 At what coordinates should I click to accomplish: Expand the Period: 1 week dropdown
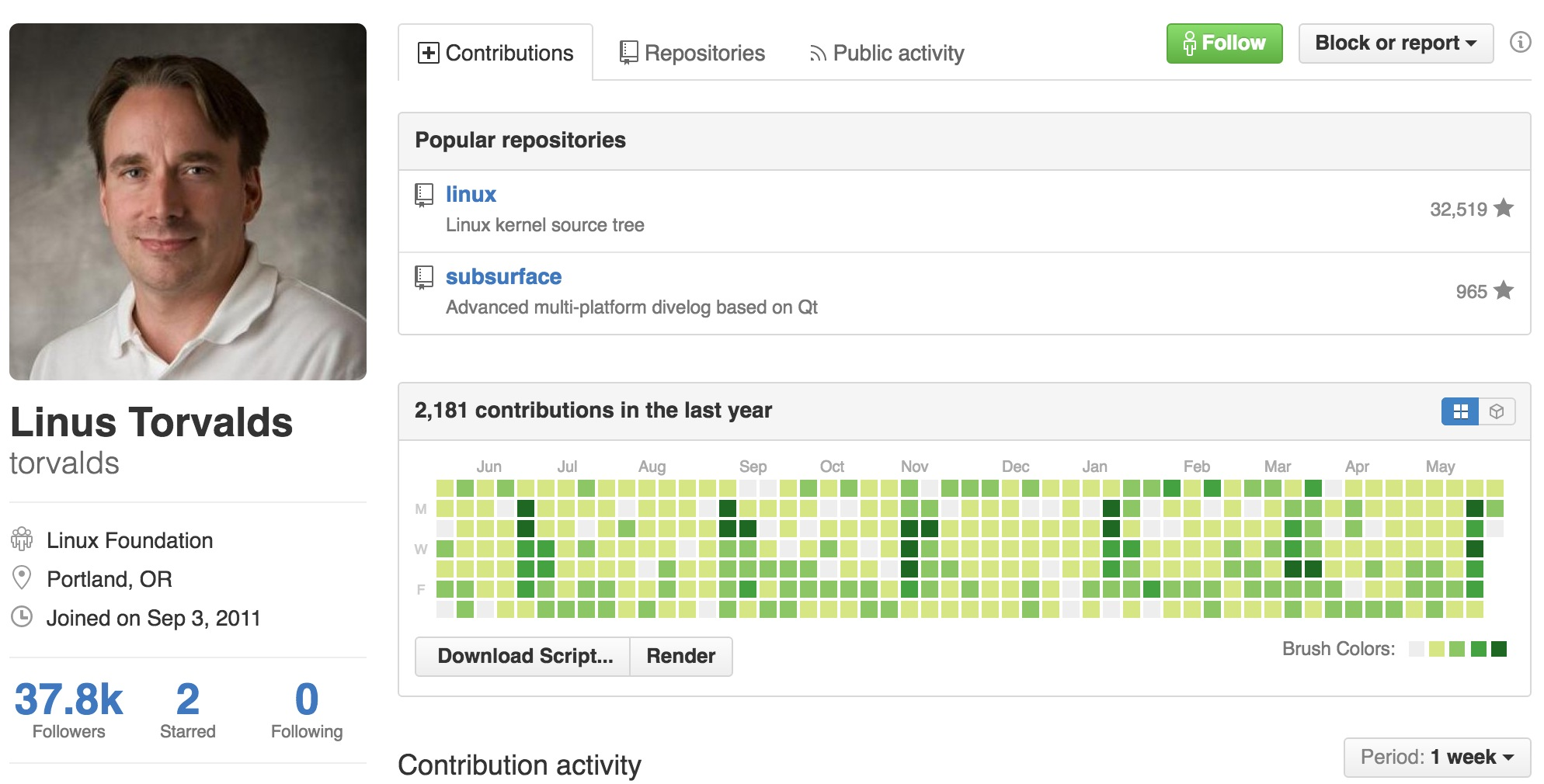tap(1437, 757)
